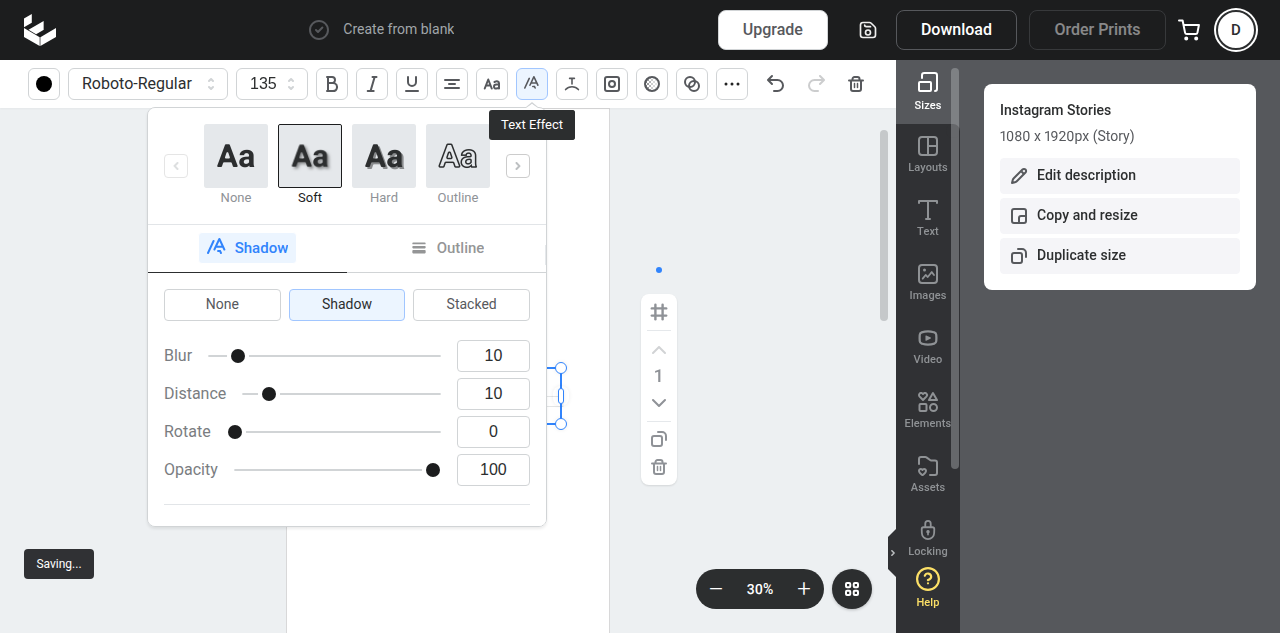Click the text background frame icon

coord(612,84)
